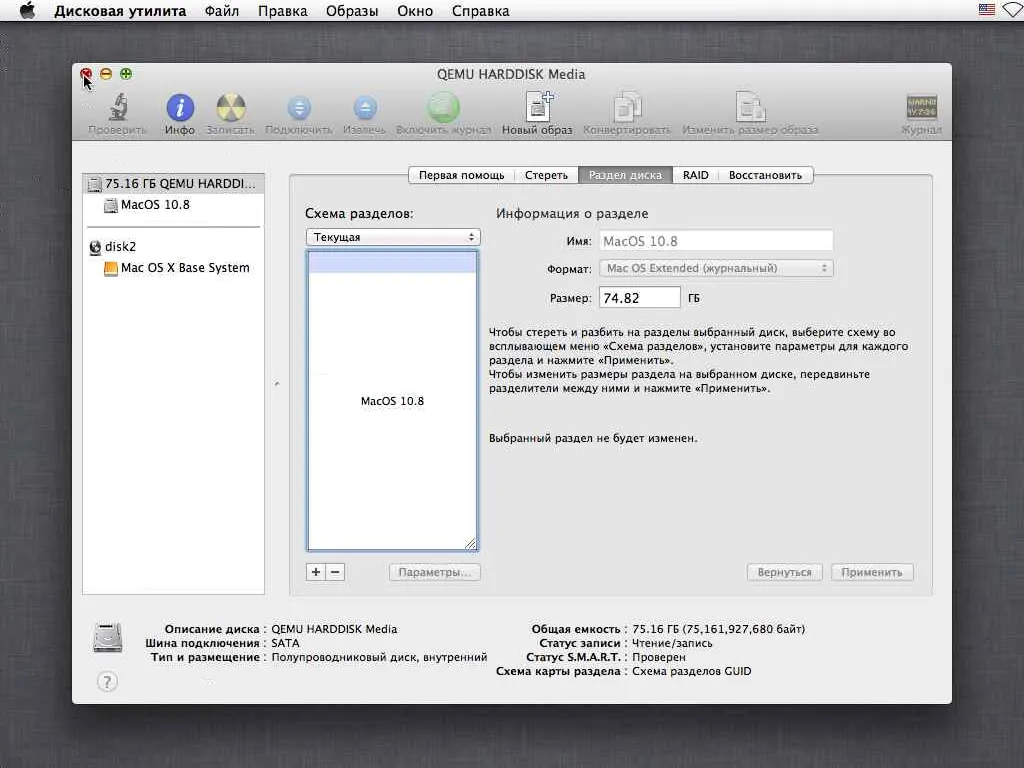Switch to the Раздел диска tab
The height and width of the screenshot is (768, 1024).
pyautogui.click(x=626, y=175)
